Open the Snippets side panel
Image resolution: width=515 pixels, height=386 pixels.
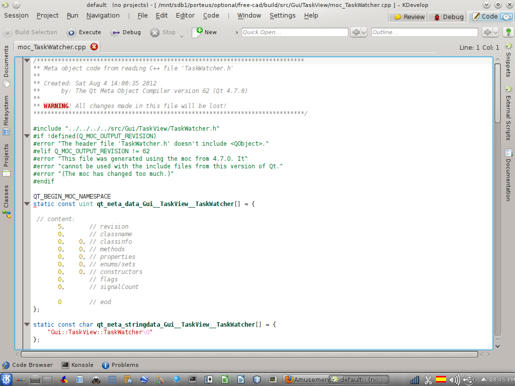pyautogui.click(x=509, y=61)
